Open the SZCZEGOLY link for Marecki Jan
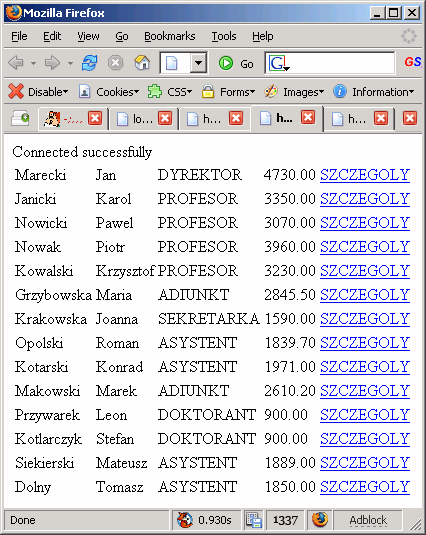This screenshot has width=426, height=535. click(x=365, y=175)
